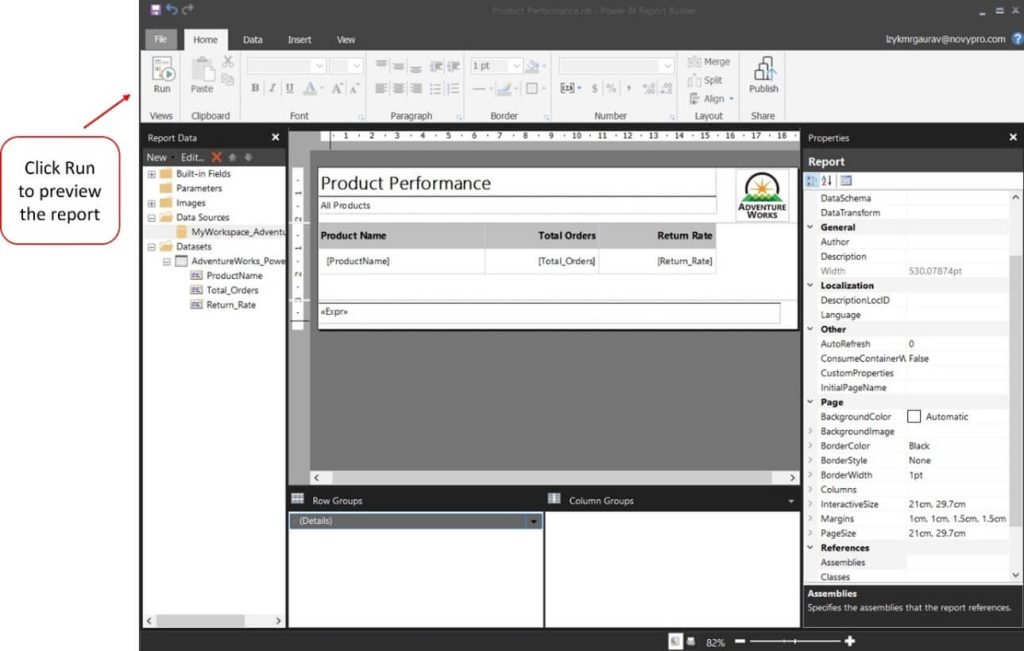The image size is (1024, 651).
Task: Apply numbered list formatting
Action: [453, 88]
